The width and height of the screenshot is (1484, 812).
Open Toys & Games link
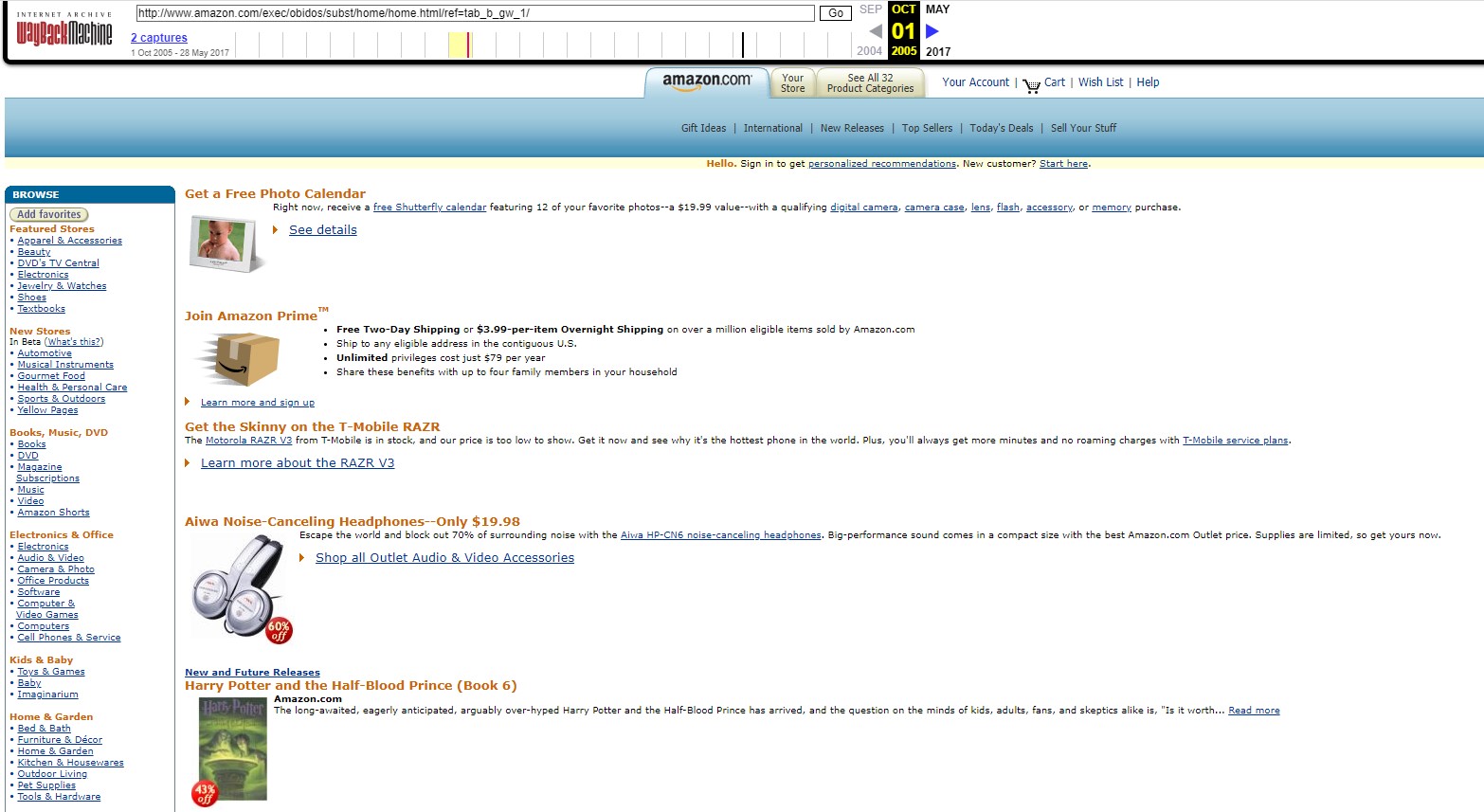click(x=51, y=672)
